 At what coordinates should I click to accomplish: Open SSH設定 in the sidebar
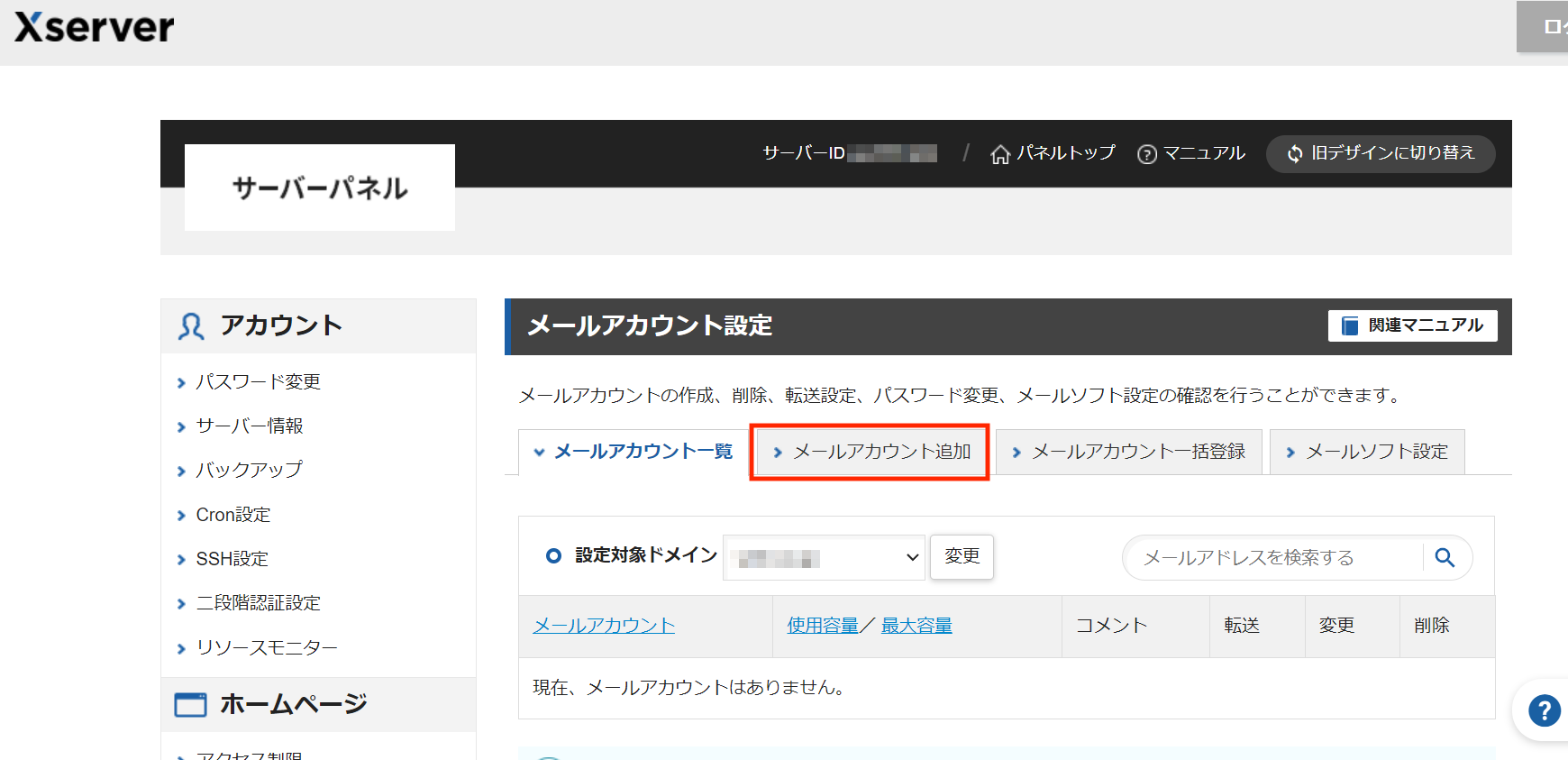tap(232, 559)
